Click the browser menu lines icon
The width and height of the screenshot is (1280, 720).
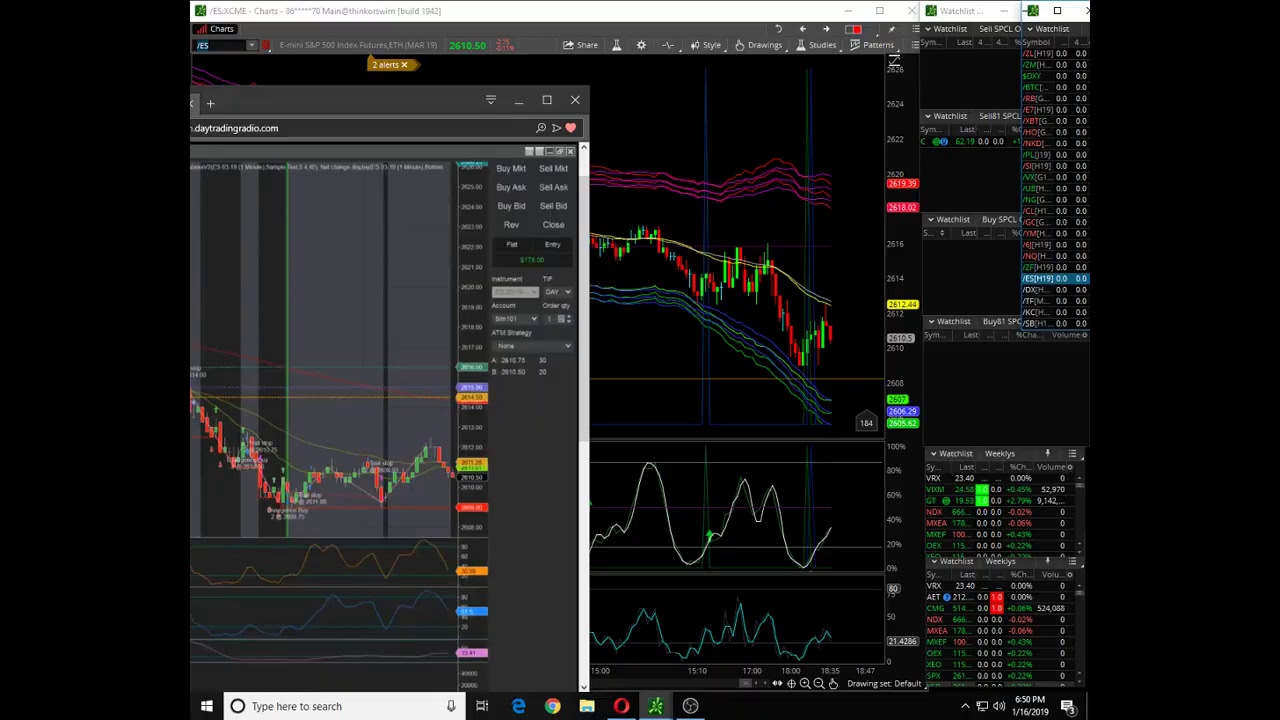coord(490,100)
